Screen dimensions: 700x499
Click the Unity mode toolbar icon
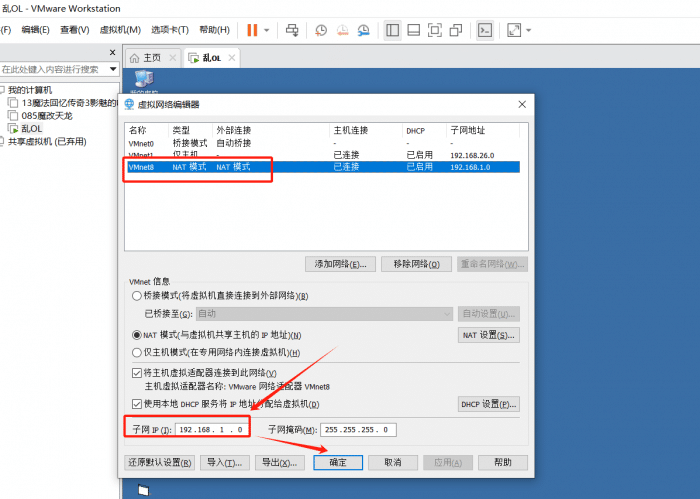(x=456, y=30)
